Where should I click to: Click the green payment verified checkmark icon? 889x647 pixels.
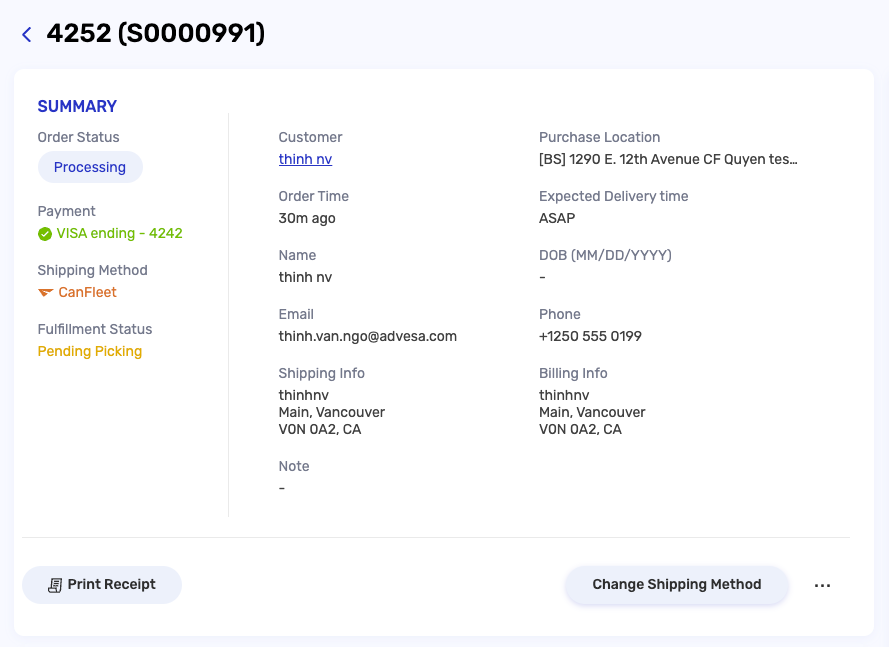pyautogui.click(x=45, y=234)
